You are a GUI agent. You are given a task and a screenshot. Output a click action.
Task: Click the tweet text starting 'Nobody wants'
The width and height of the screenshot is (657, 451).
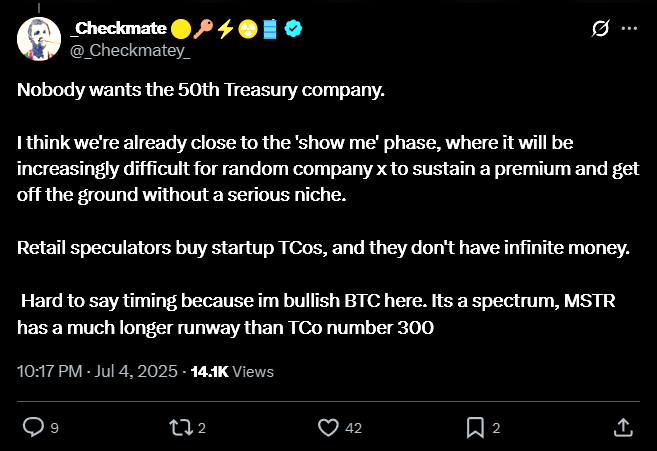pyautogui.click(x=328, y=208)
